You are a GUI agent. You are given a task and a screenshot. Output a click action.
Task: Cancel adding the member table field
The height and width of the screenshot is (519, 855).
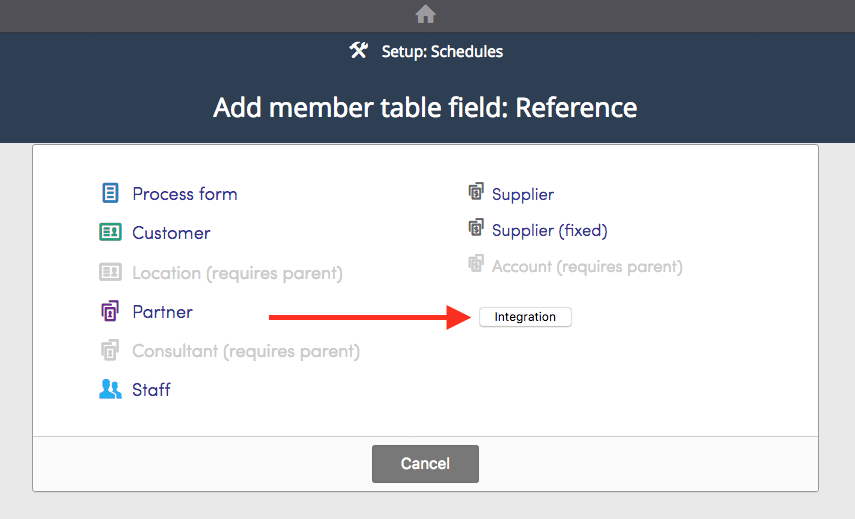(425, 463)
